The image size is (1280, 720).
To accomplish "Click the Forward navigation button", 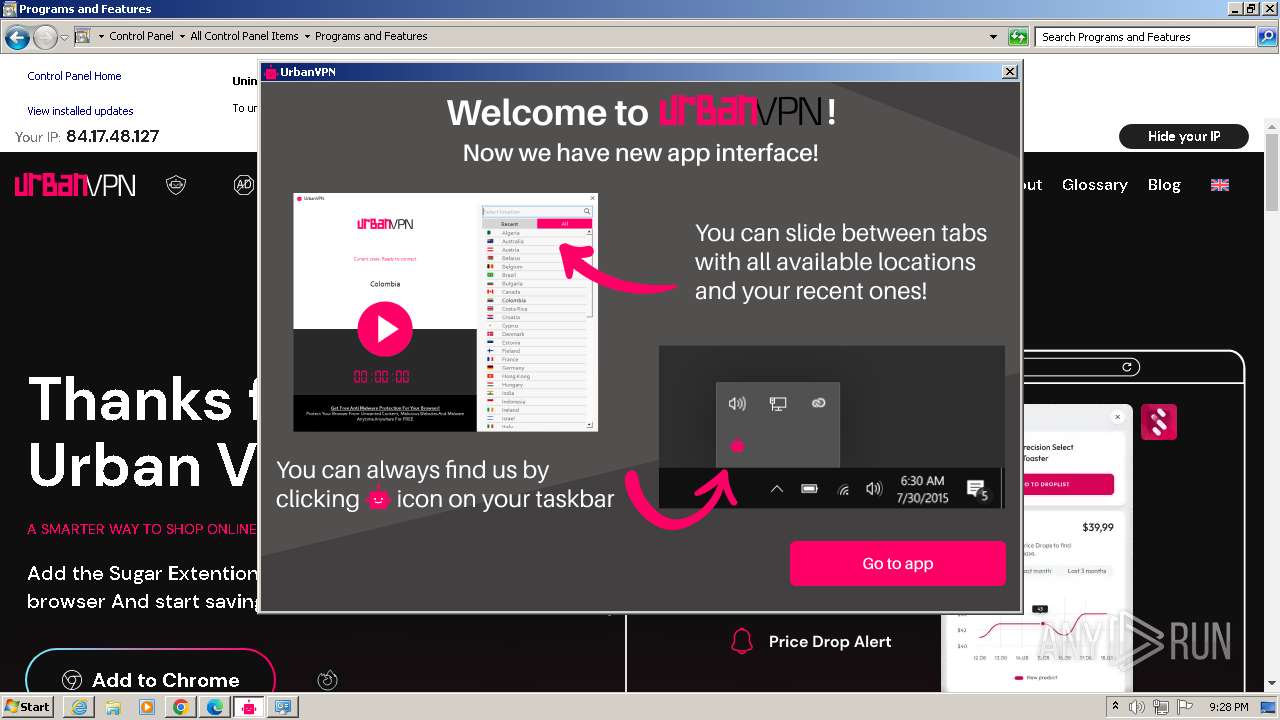I will click(x=45, y=38).
